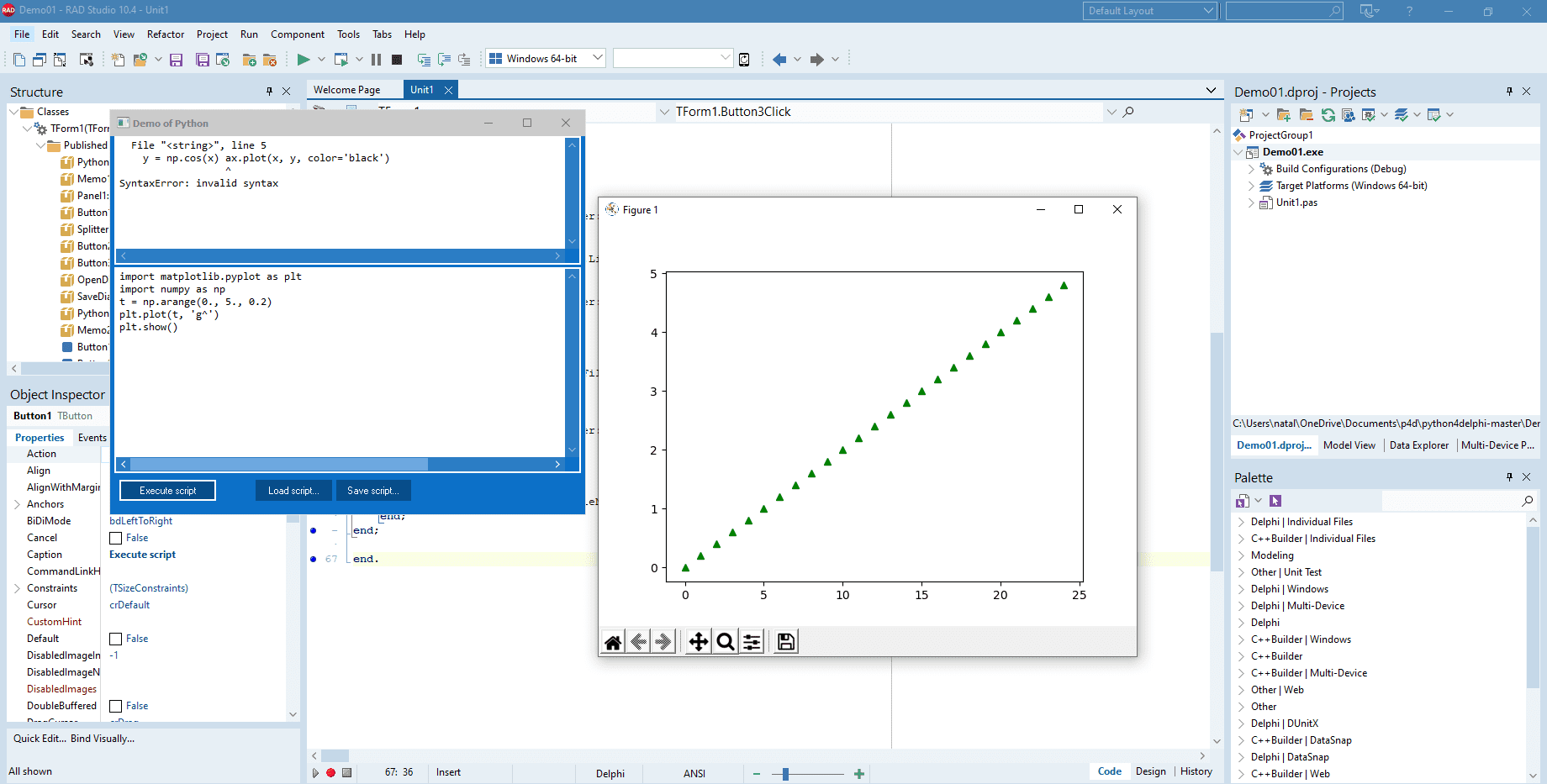Select the Run icon in the toolbar
This screenshot has width=1547, height=784.
[303, 59]
